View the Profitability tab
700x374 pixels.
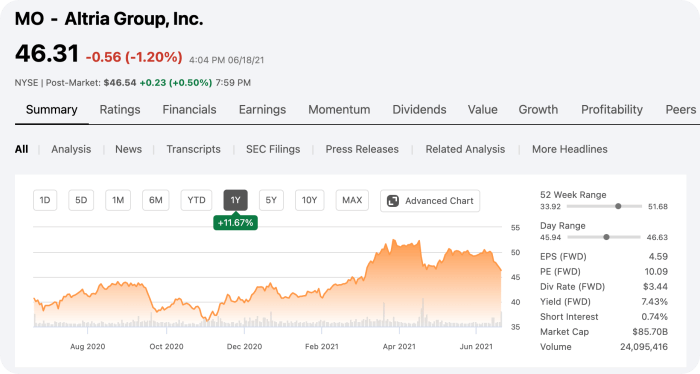[612, 109]
